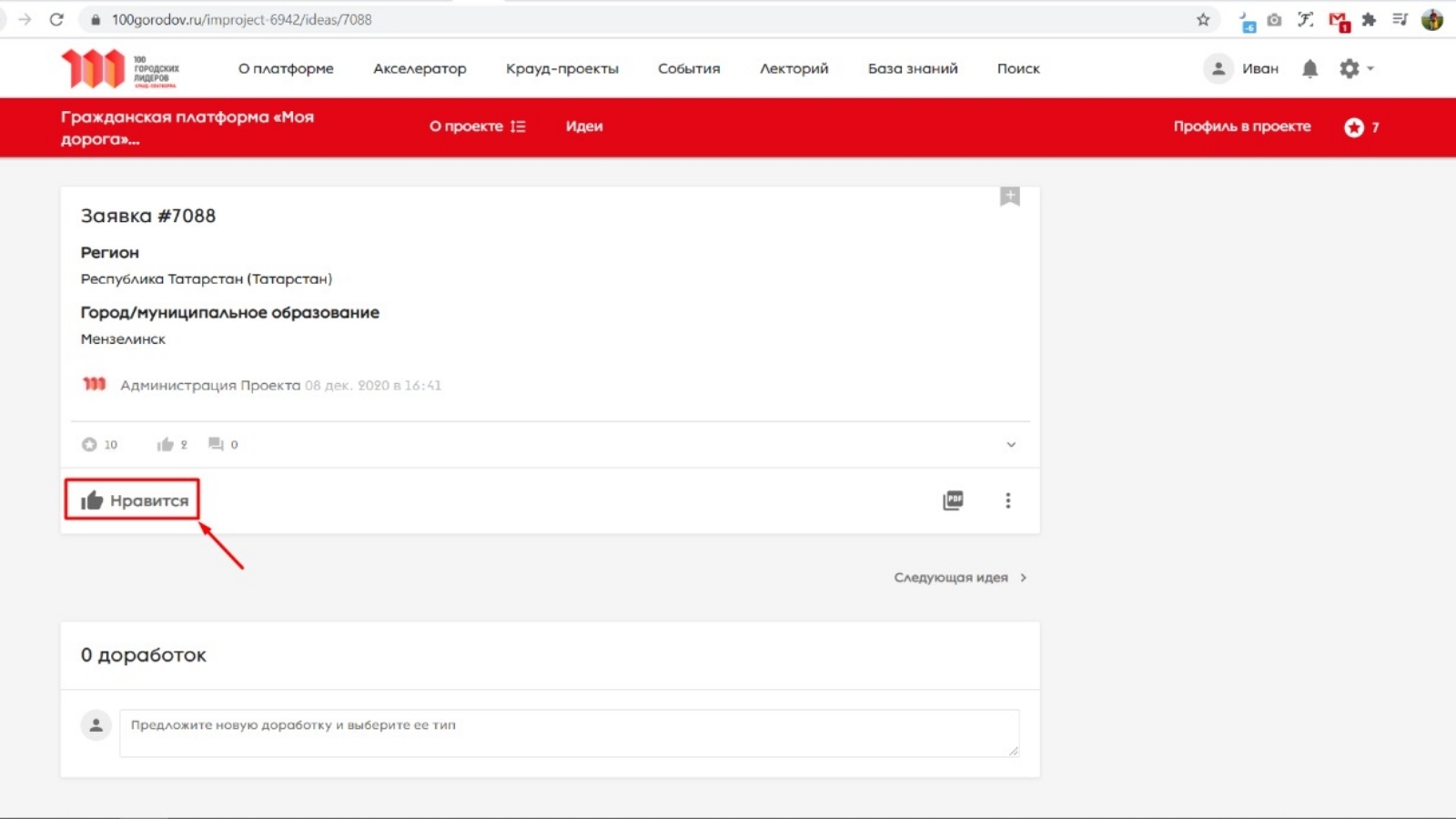Viewport: 1456px width, 819px height.
Task: Open Профиль в проекте link
Action: coord(1241,126)
